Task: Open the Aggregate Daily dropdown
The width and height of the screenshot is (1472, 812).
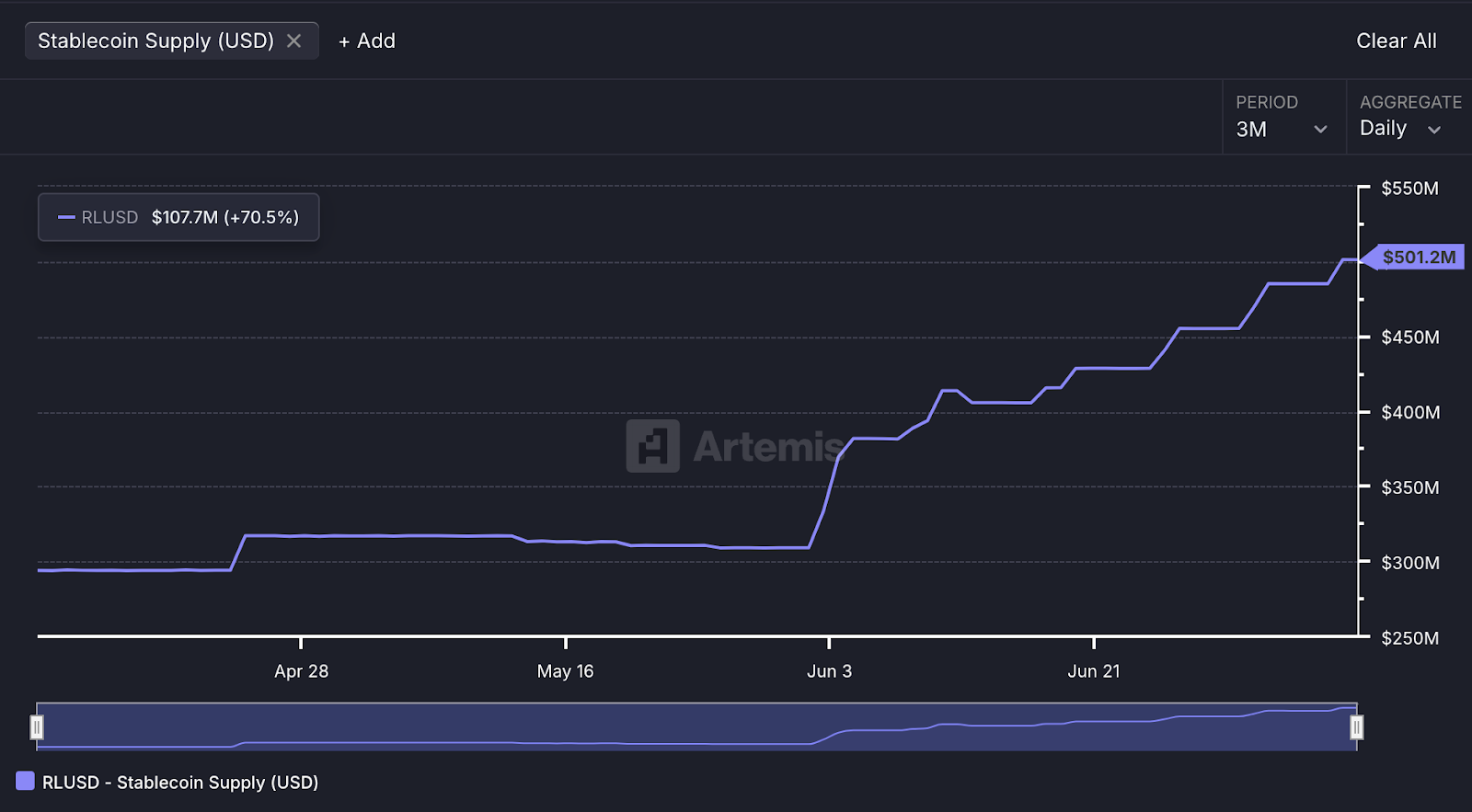Action: 1409,117
